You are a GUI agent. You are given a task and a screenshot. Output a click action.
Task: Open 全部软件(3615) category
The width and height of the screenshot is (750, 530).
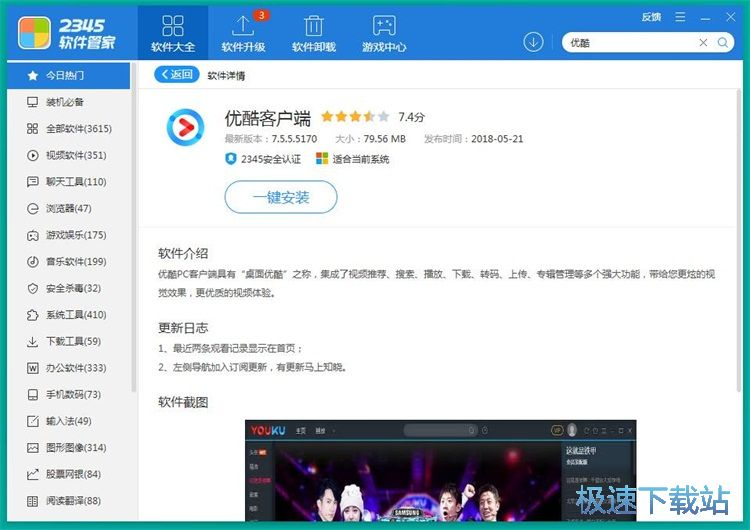[x=68, y=129]
